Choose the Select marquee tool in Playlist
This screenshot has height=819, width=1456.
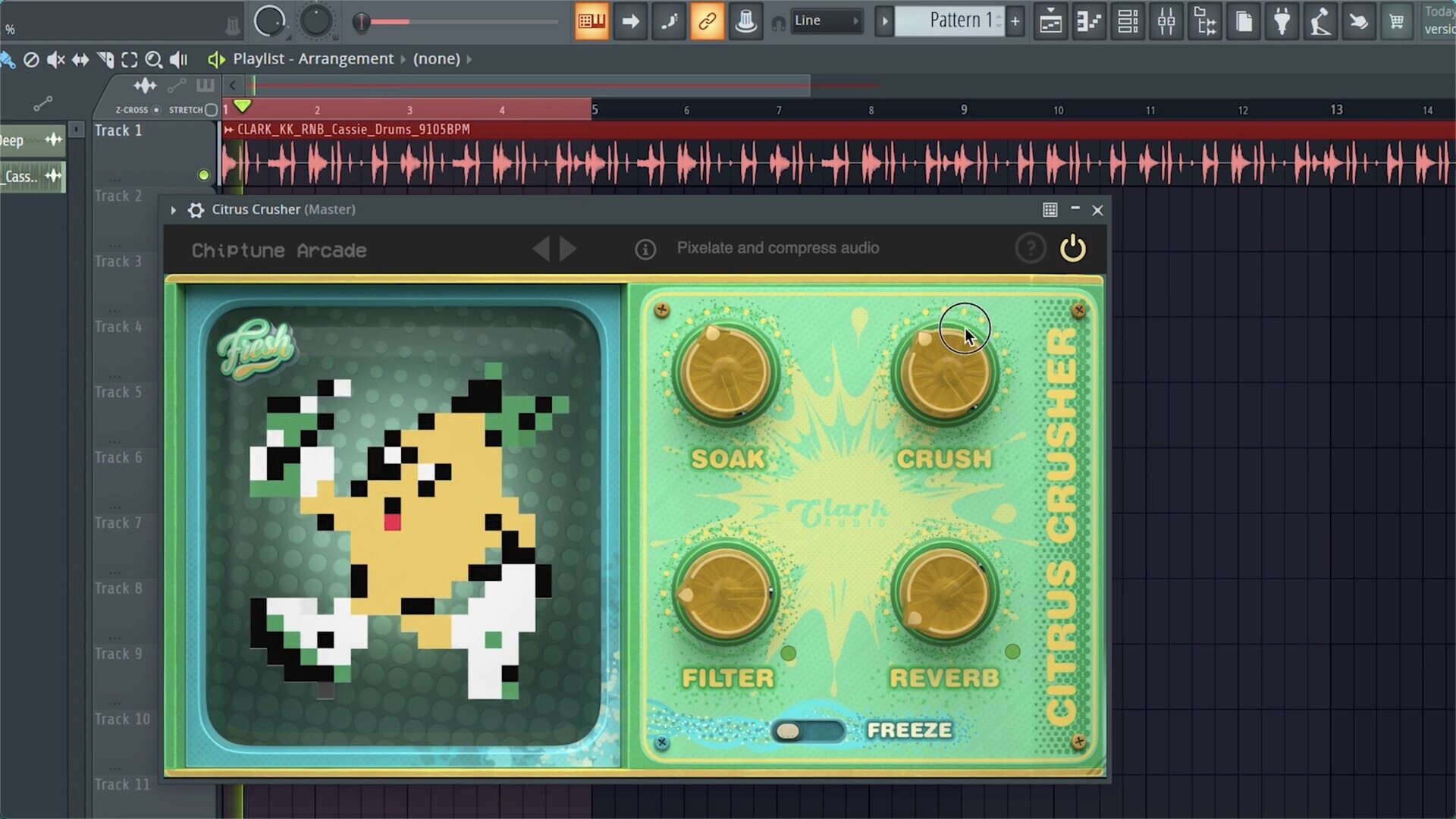[x=130, y=60]
